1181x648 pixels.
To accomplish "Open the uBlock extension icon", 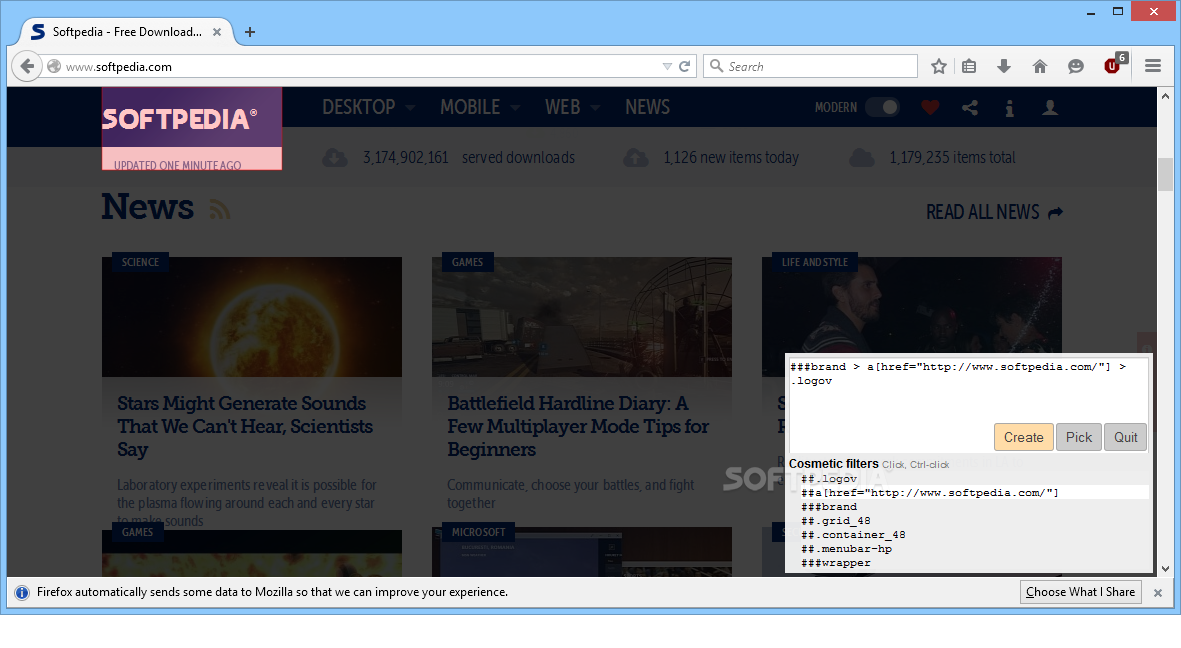I will point(1114,65).
